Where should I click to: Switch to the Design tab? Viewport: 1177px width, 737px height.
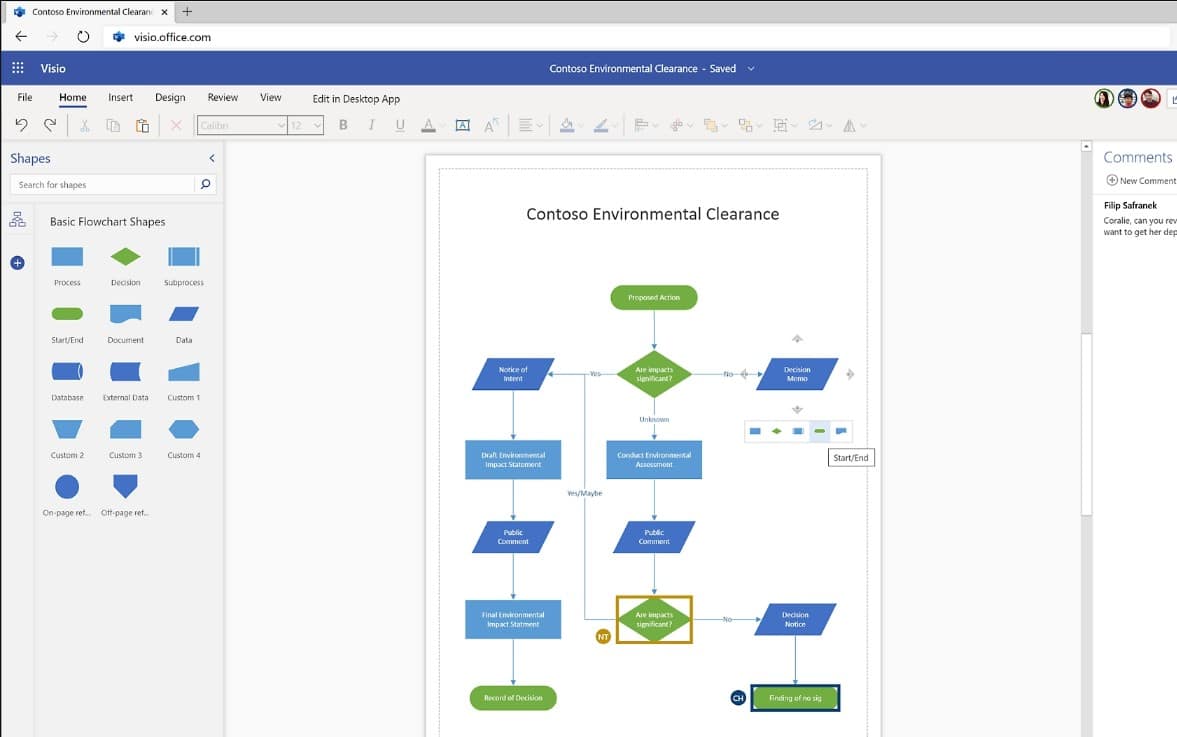click(170, 98)
